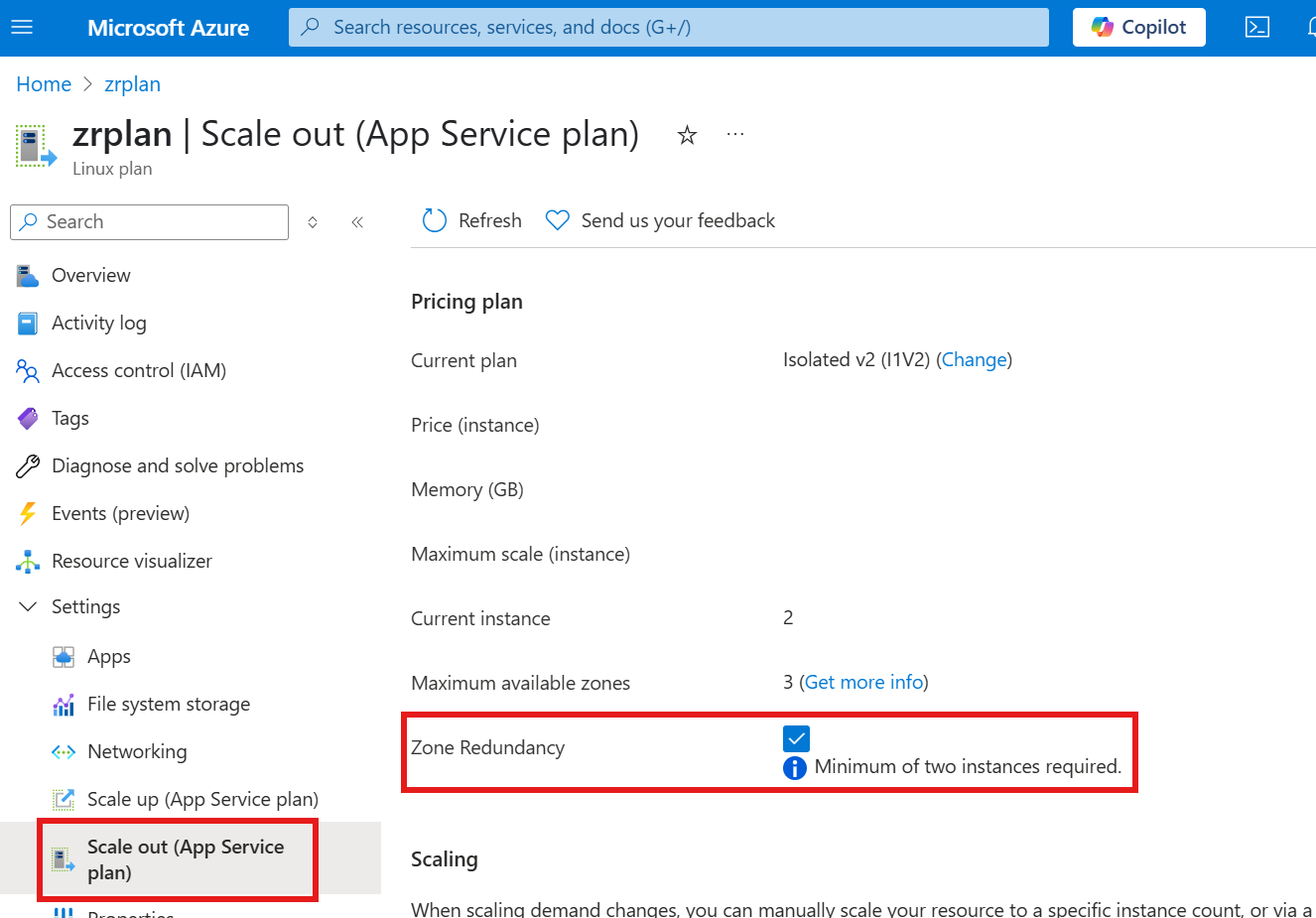Click the Change pricing plan link
This screenshot has width=1316, height=918.
[x=974, y=359]
